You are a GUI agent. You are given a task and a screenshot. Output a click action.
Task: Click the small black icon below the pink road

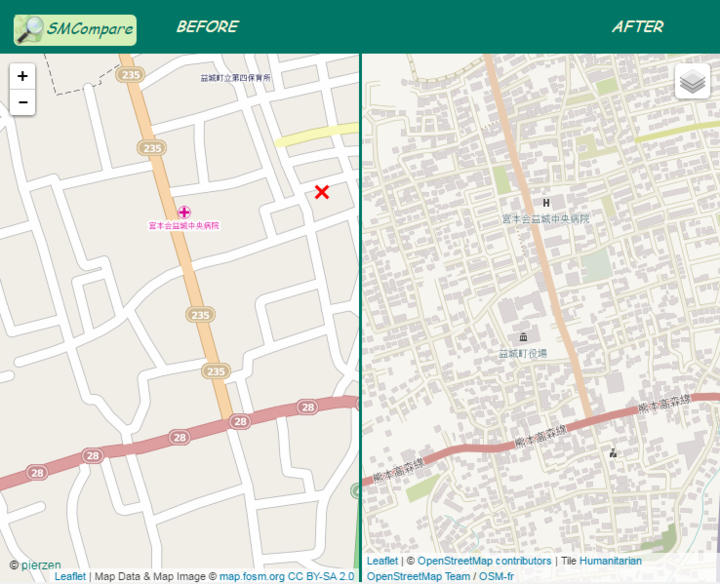coord(613,452)
